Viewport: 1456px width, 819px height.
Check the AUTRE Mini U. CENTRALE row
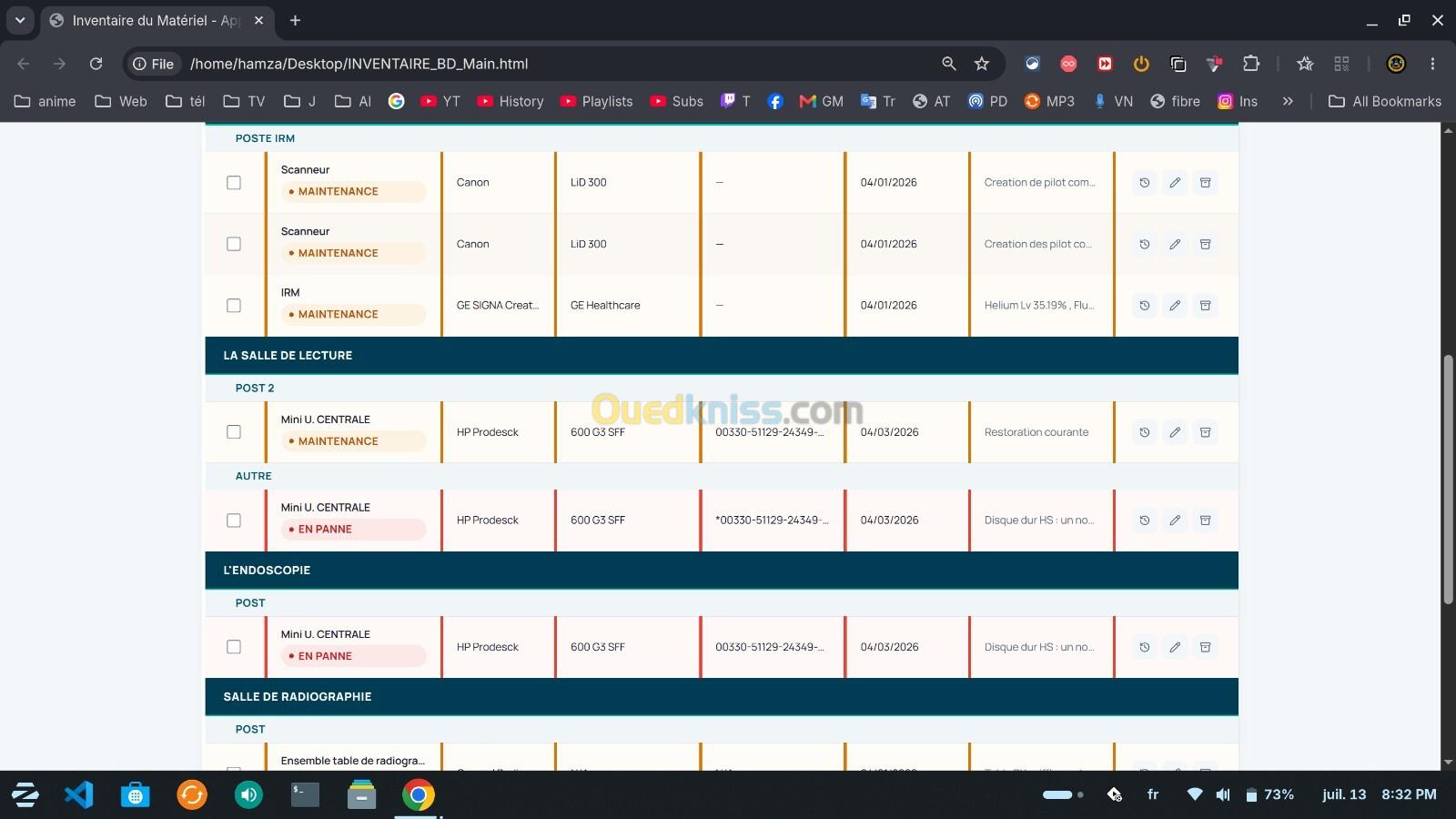(234, 521)
